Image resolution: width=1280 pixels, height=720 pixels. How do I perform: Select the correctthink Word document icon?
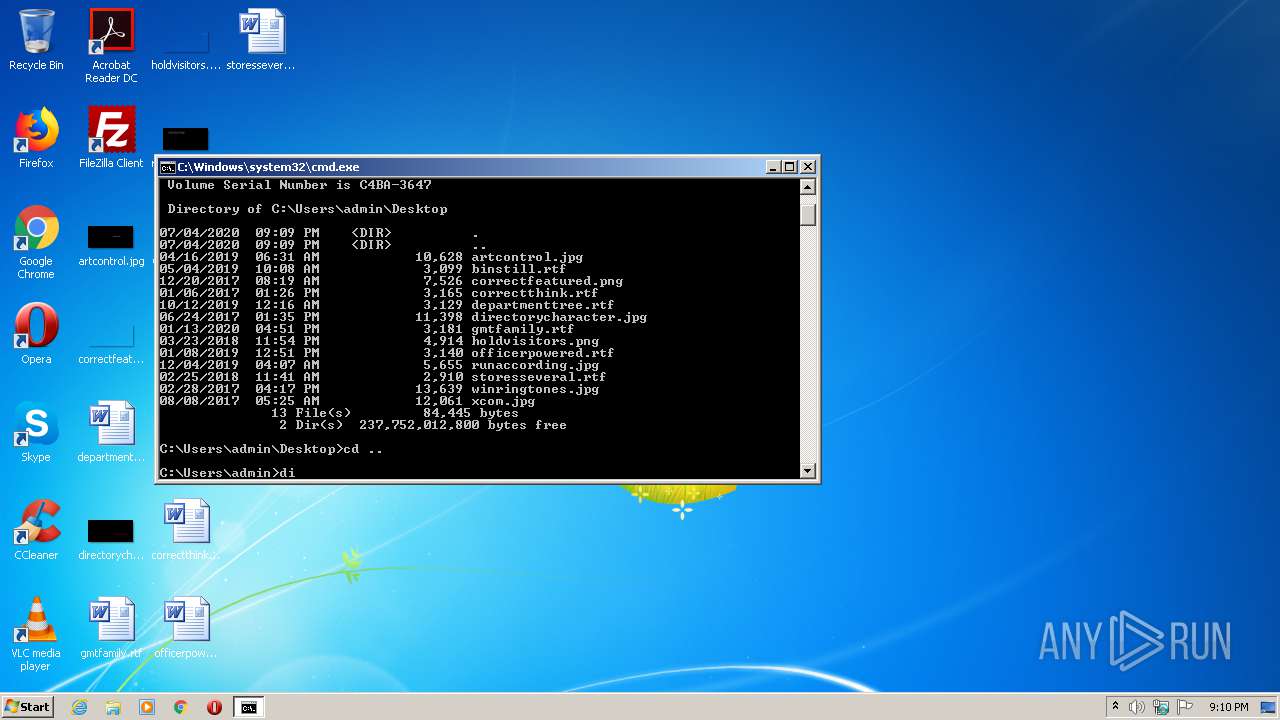pos(186,530)
